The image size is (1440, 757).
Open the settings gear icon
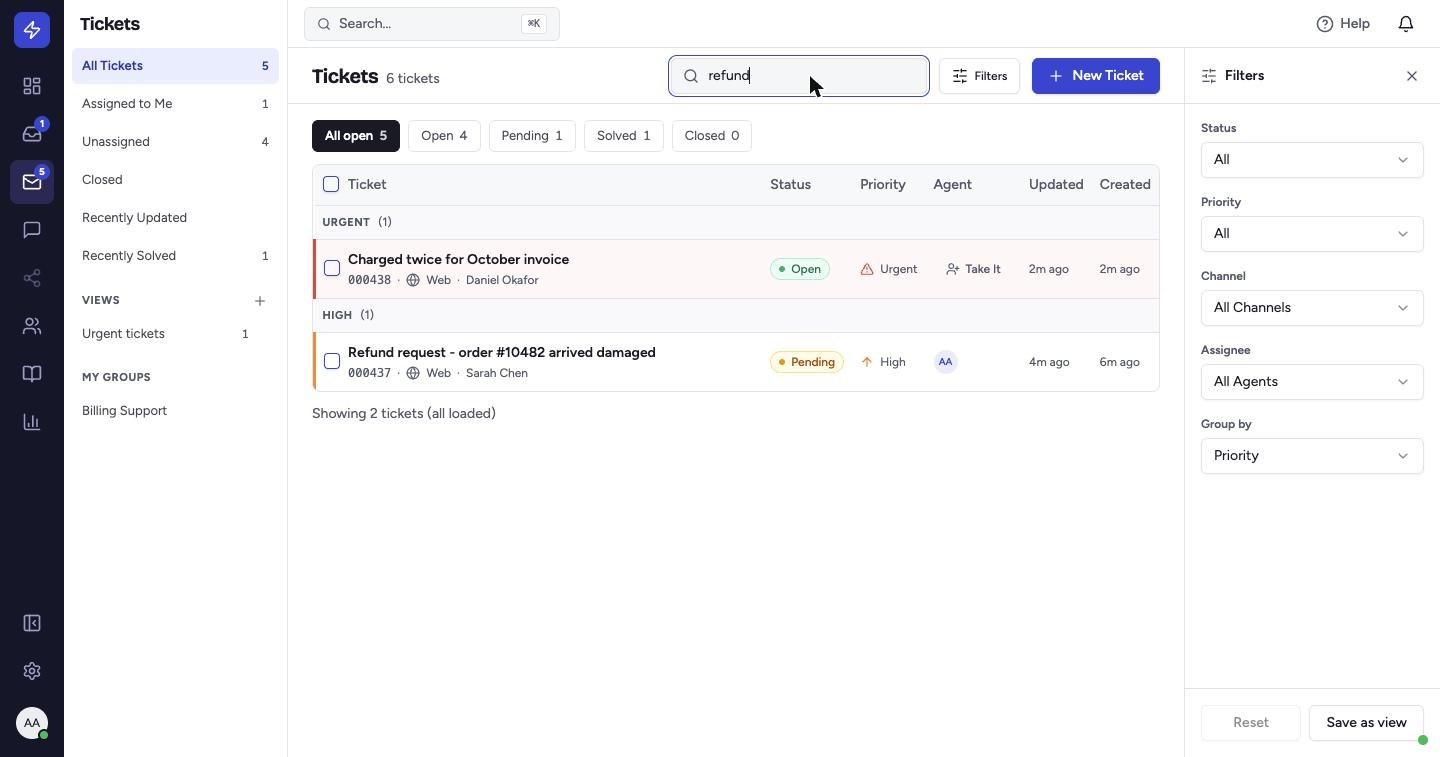[x=32, y=671]
